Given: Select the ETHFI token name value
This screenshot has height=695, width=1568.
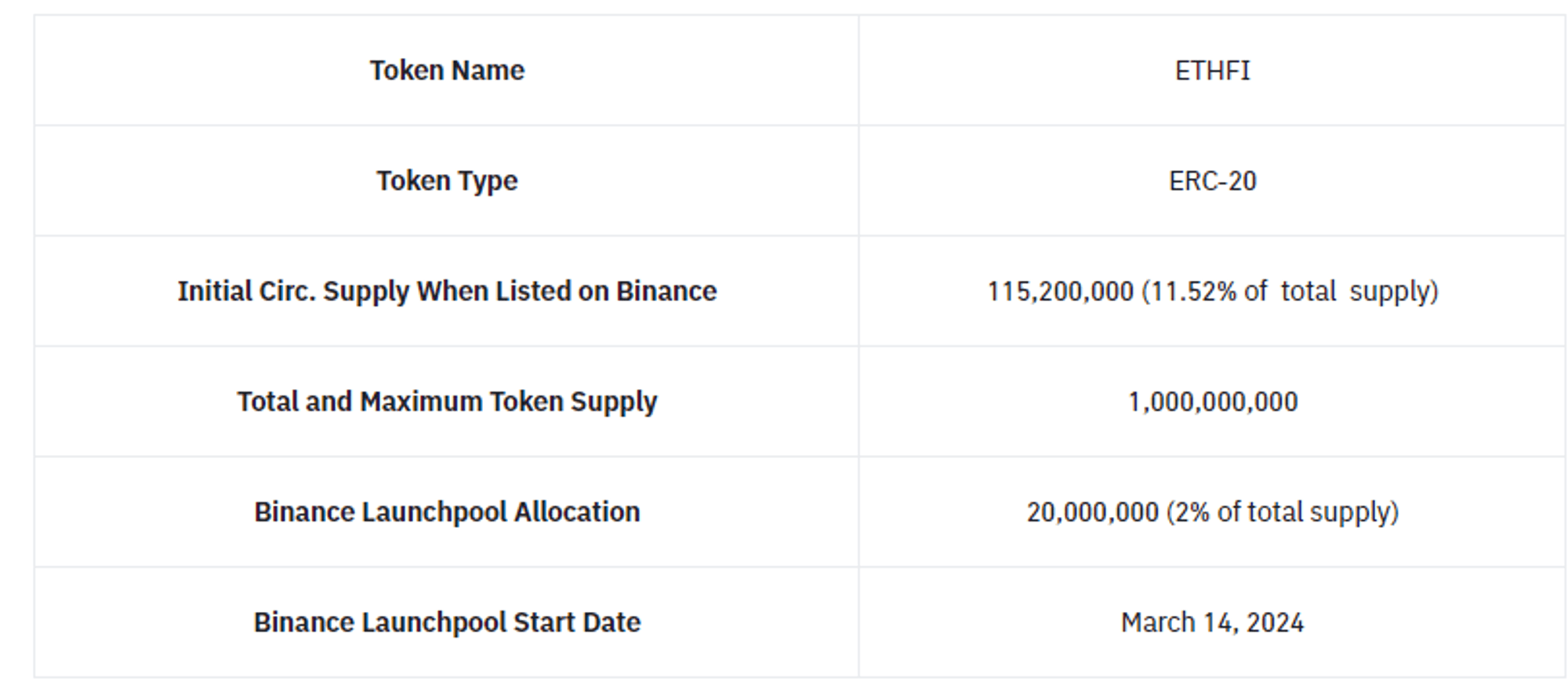Looking at the screenshot, I should point(1212,71).
